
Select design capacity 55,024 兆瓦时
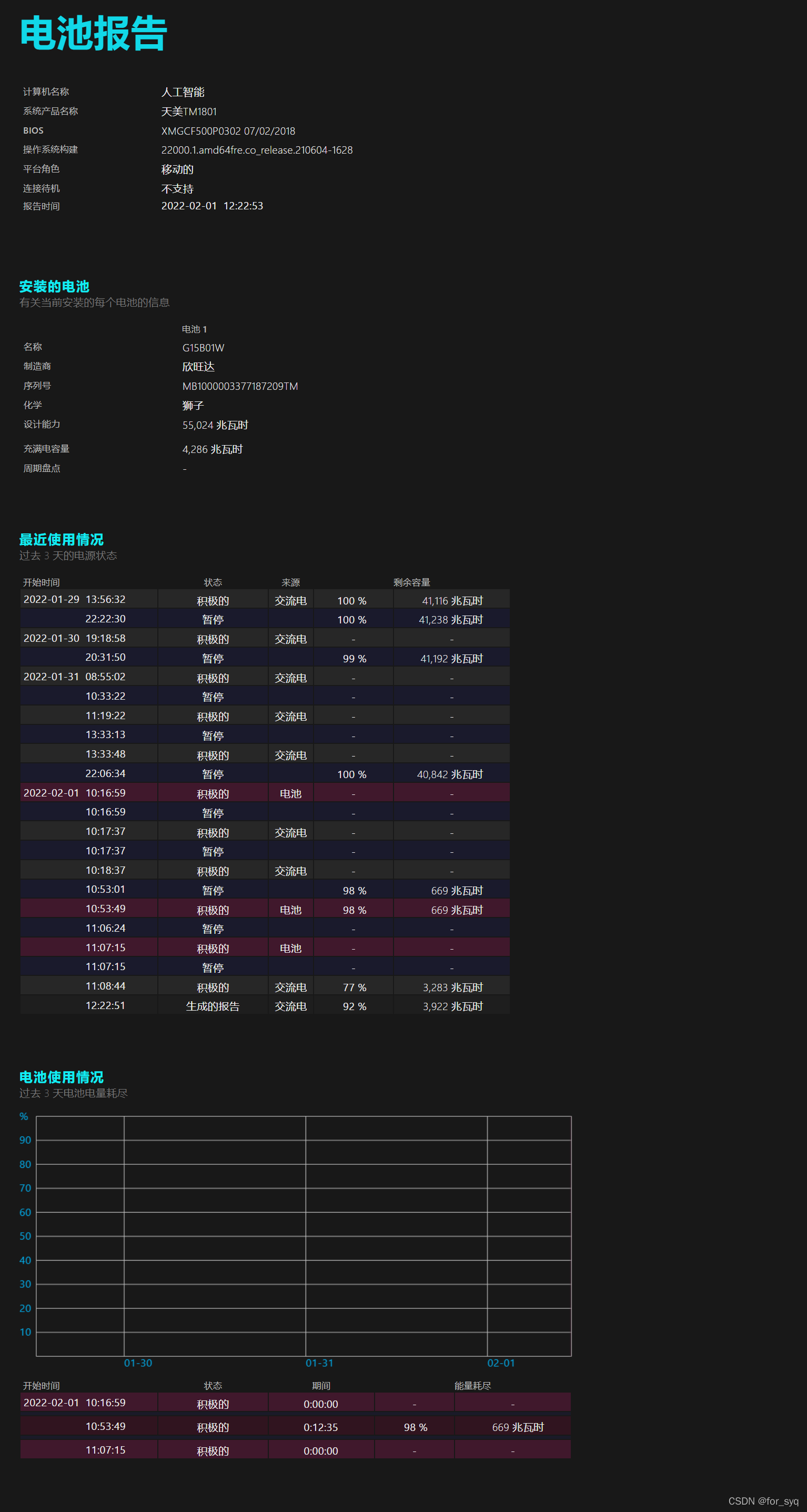(215, 425)
